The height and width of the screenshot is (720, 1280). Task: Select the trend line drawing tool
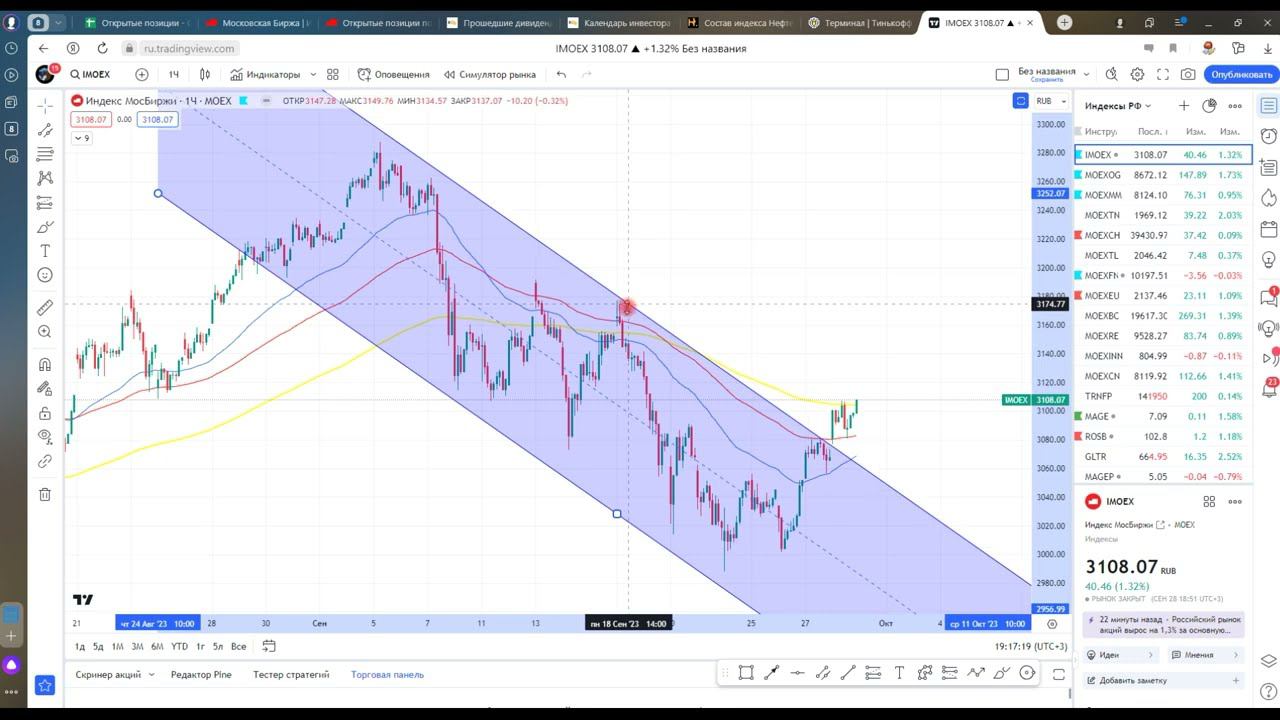pos(45,130)
